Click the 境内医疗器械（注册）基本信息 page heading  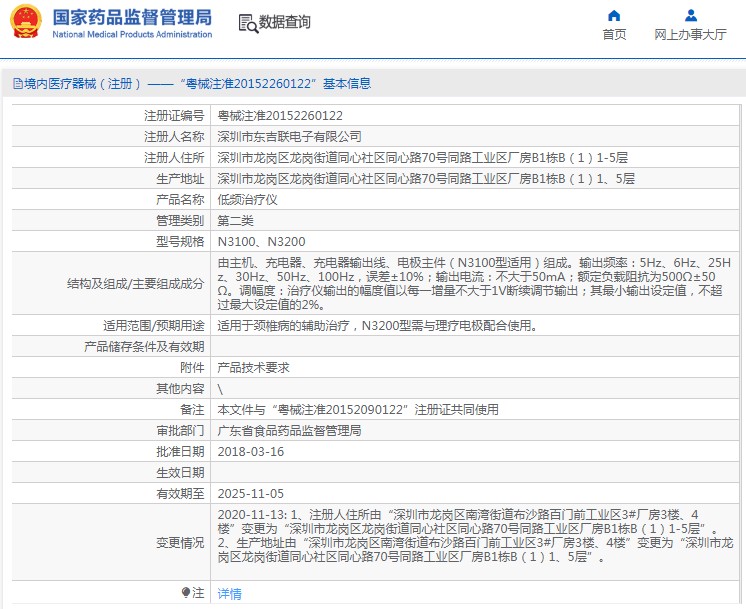[x=192, y=84]
